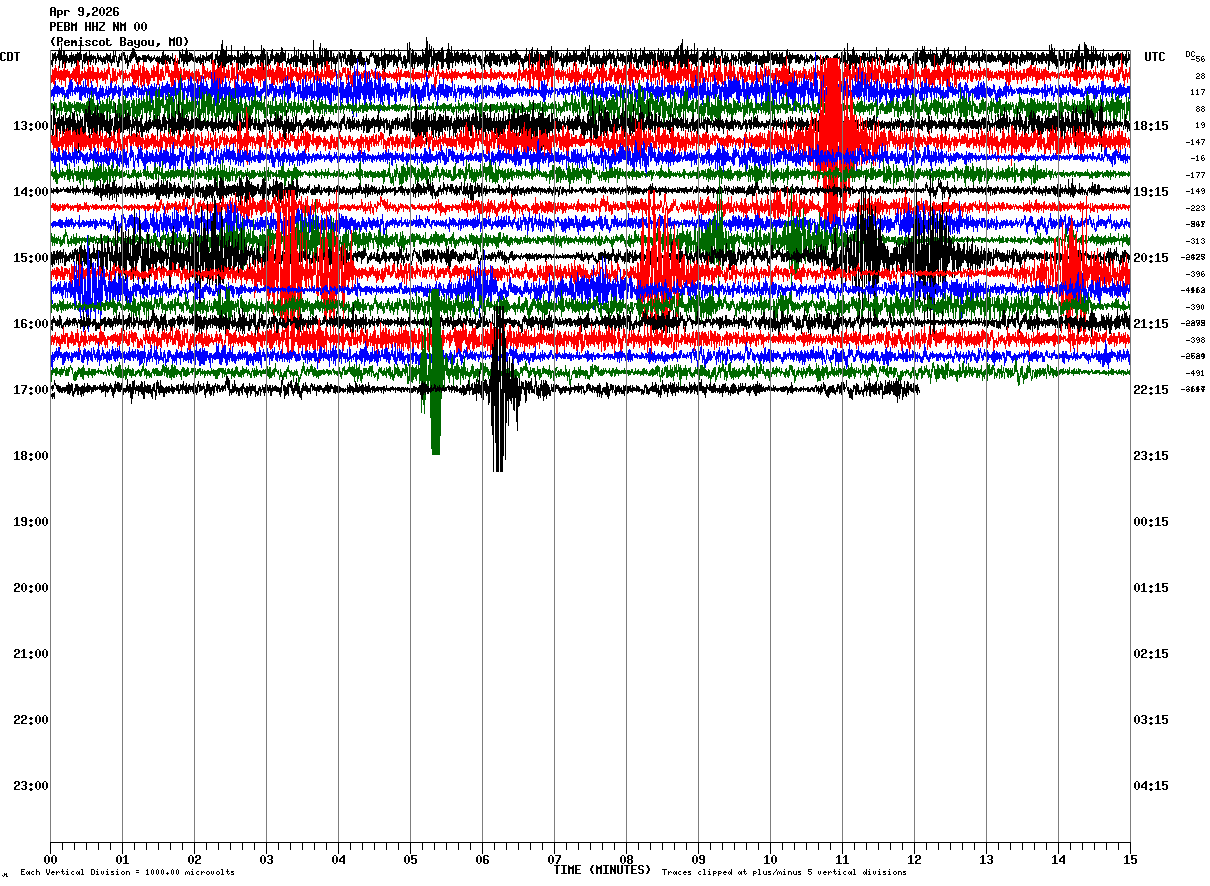Click the 00:15 UTC time label
Image resolution: width=1210 pixels, height=886 pixels.
pyautogui.click(x=1151, y=522)
